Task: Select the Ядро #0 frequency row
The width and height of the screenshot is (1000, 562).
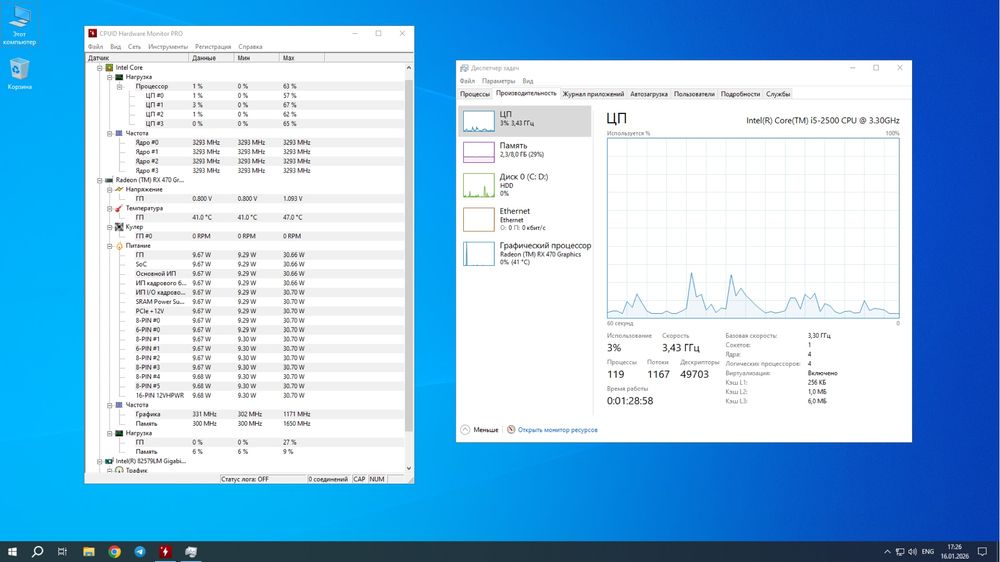Action: [x=245, y=143]
